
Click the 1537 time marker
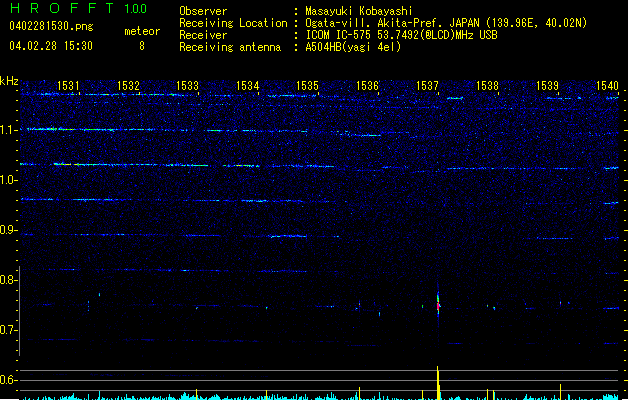428,85
